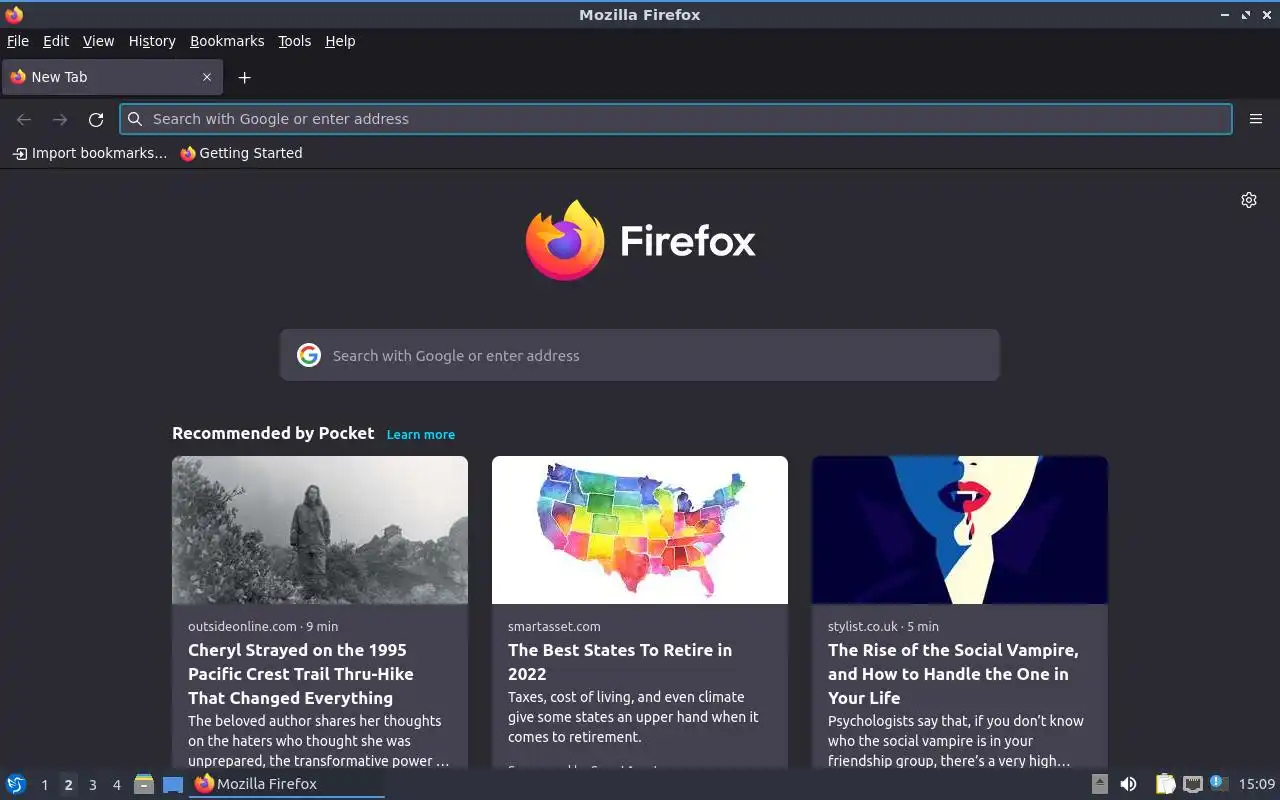Switch to workspace 4
Image resolution: width=1280 pixels, height=800 pixels.
point(116,785)
